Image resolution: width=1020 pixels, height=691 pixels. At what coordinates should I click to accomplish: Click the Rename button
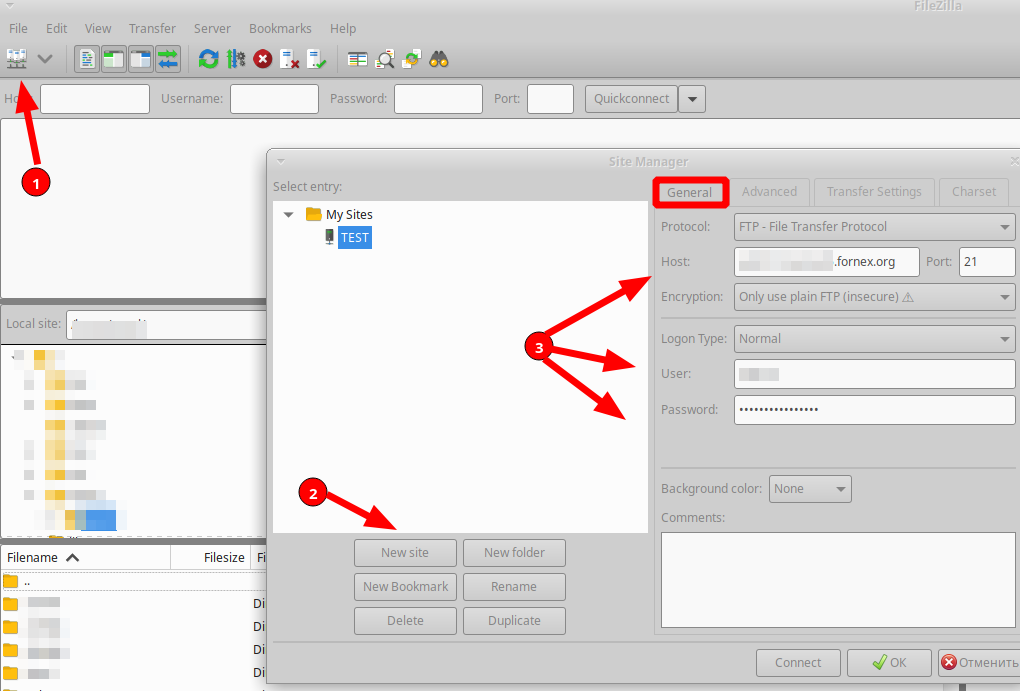(x=515, y=586)
